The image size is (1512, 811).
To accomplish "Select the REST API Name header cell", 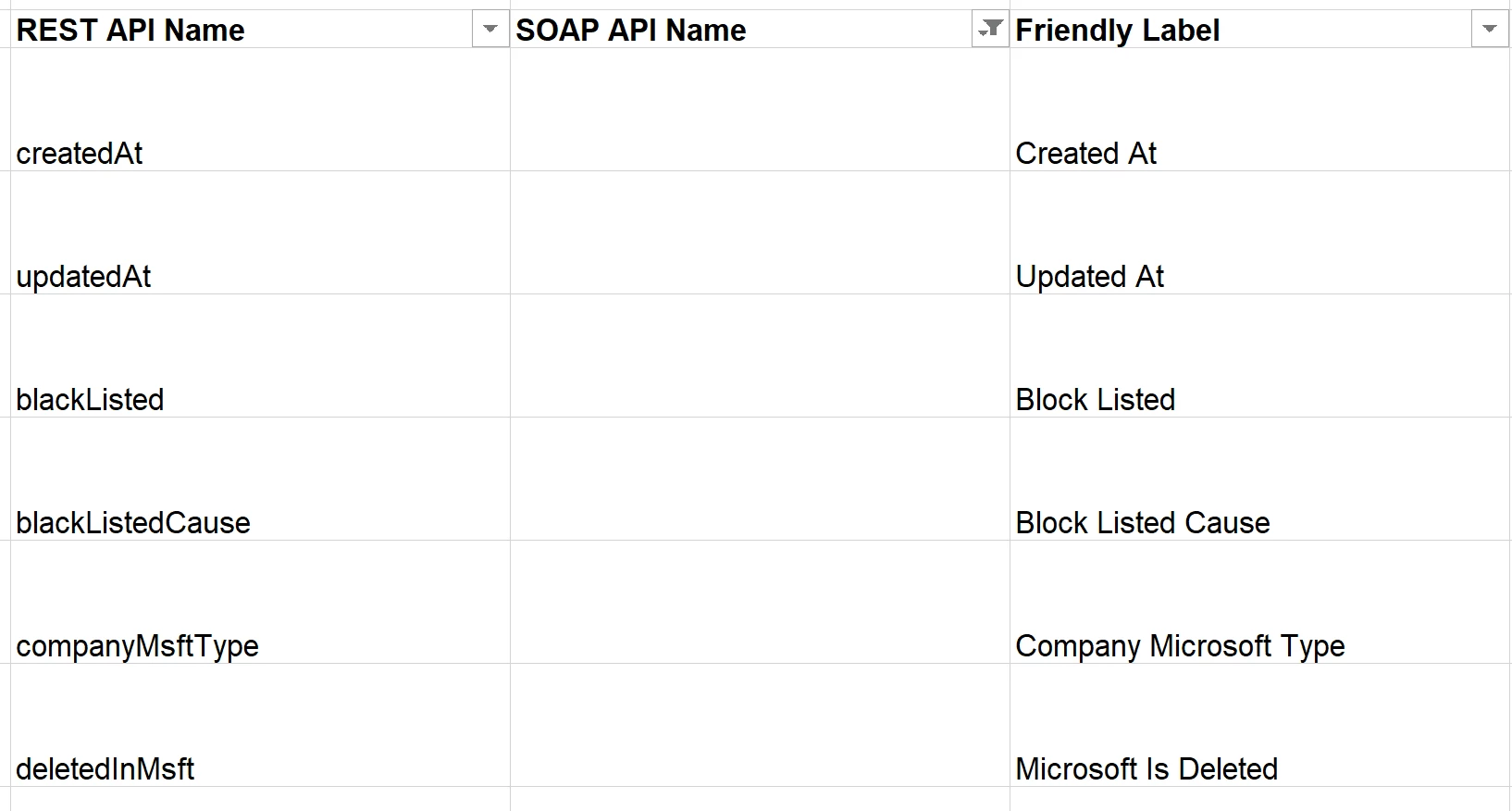I will click(260, 30).
